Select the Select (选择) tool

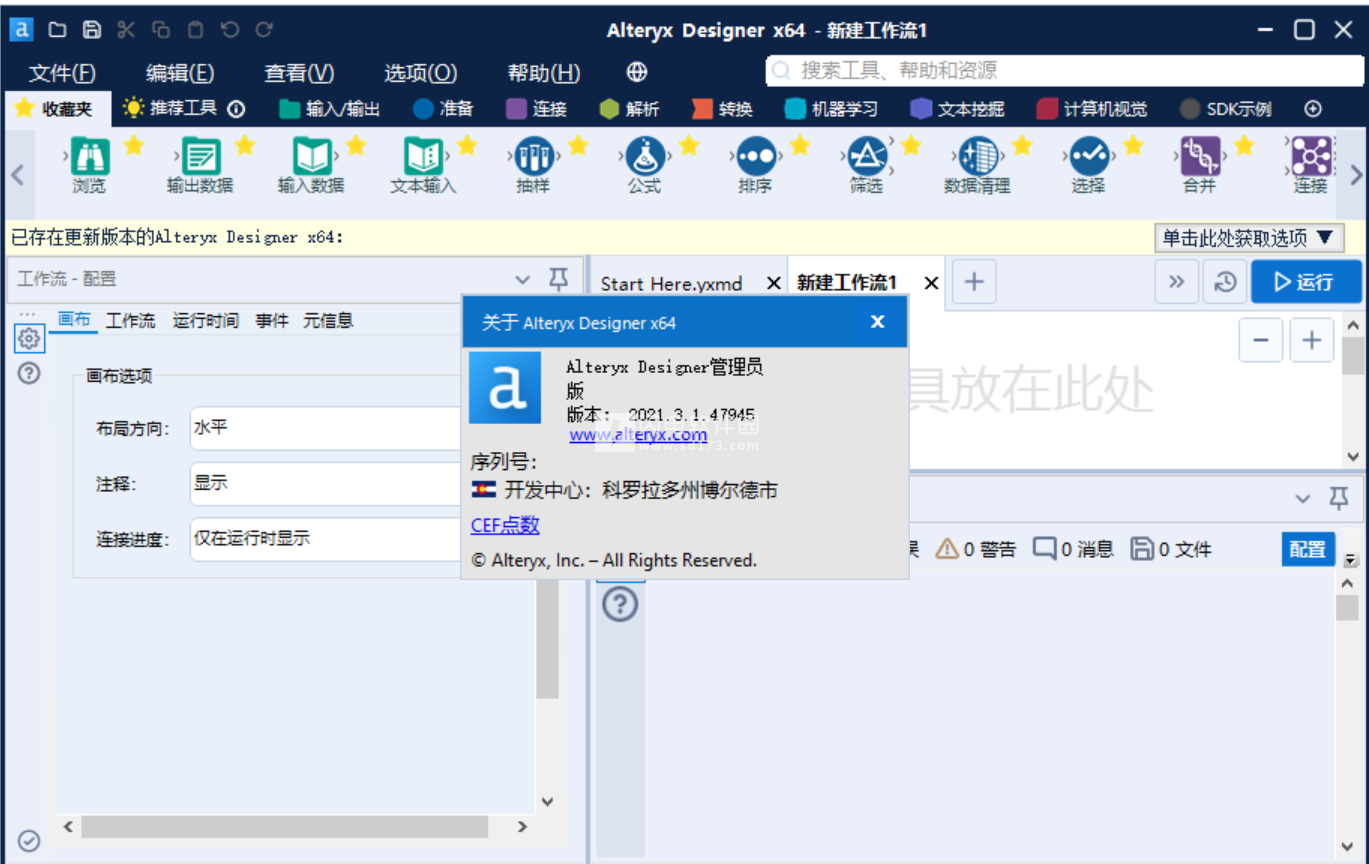click(x=1089, y=158)
